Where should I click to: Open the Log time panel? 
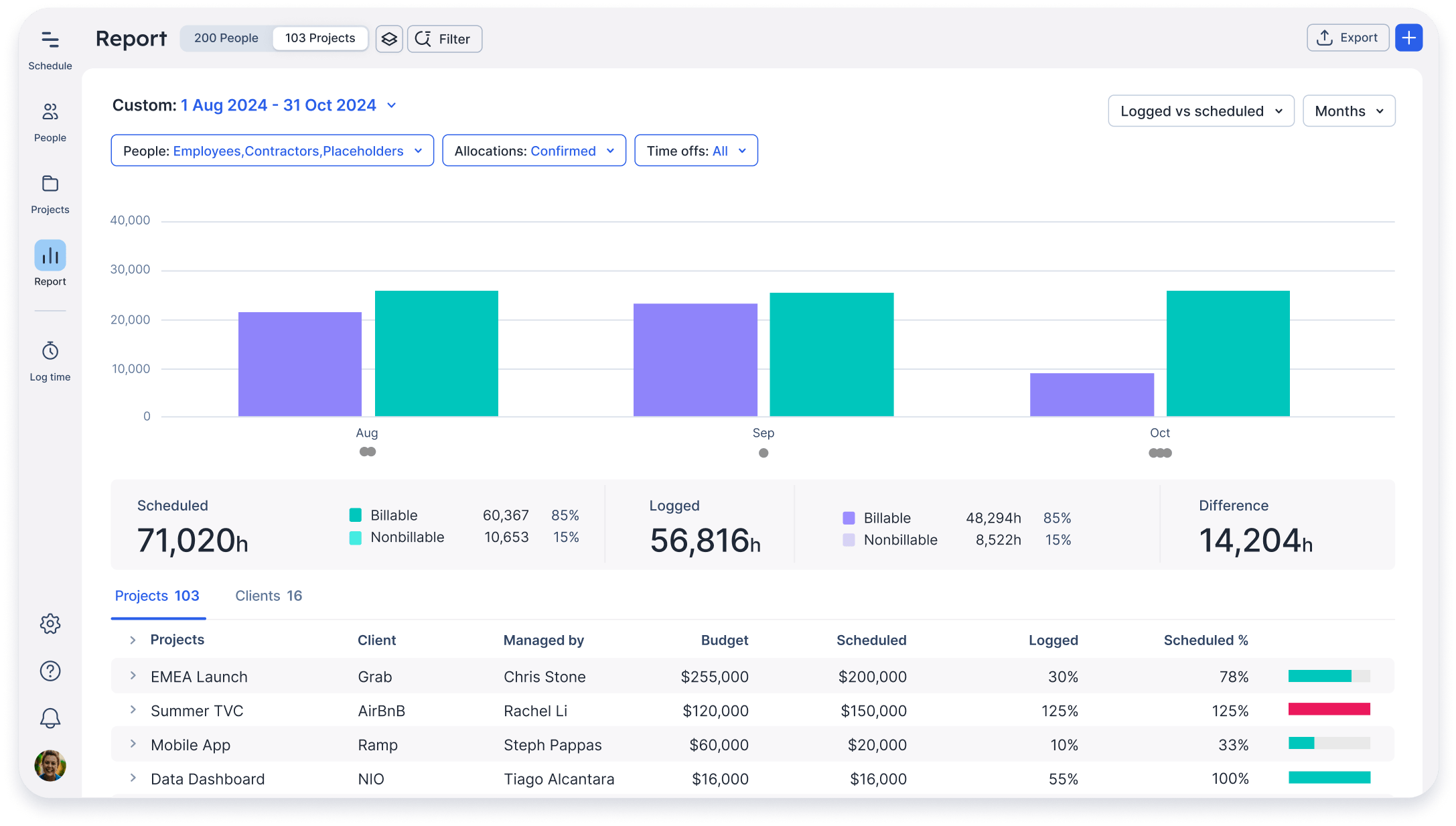(x=50, y=359)
